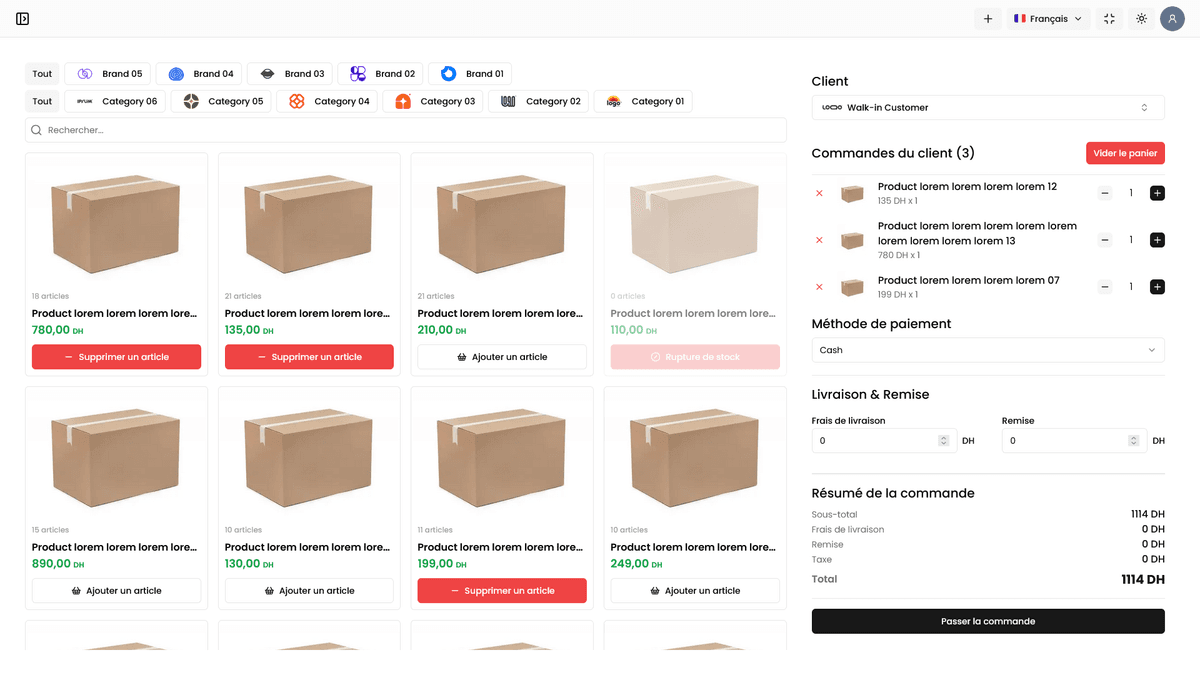
Task: Decrease quantity of Product 13
Action: (1105, 240)
